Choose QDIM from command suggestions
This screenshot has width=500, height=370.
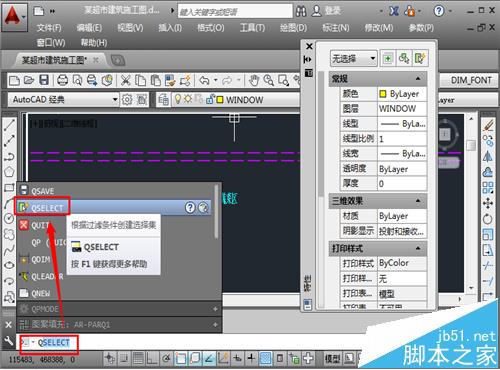(x=40, y=259)
